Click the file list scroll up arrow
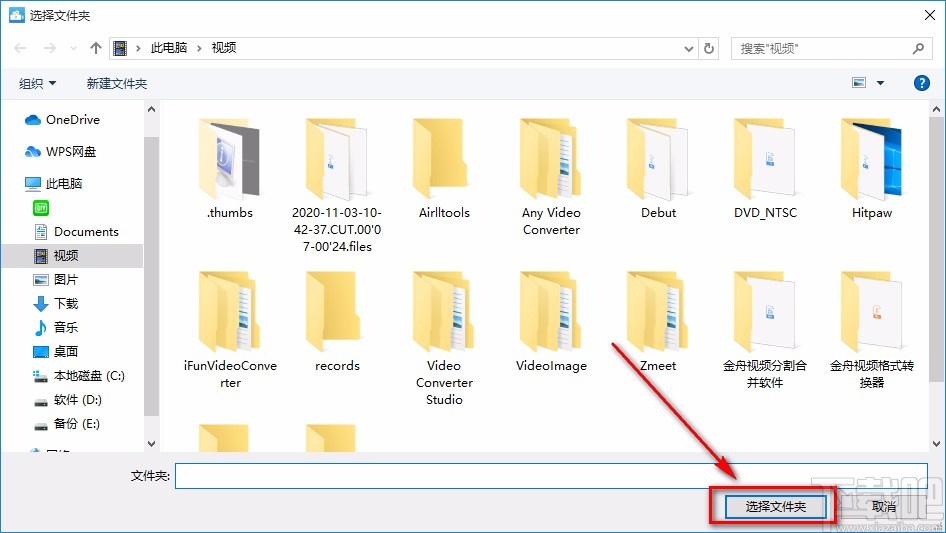 coord(936,109)
